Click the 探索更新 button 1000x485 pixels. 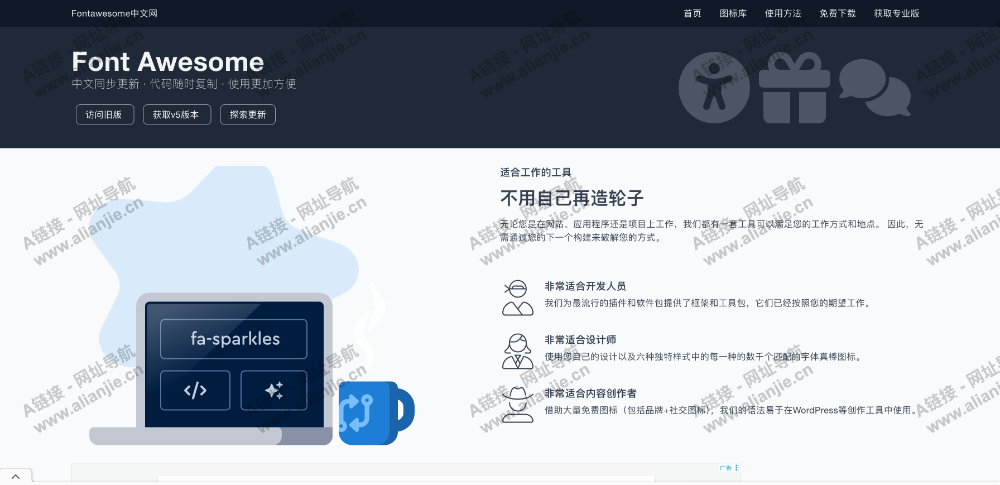pos(247,115)
